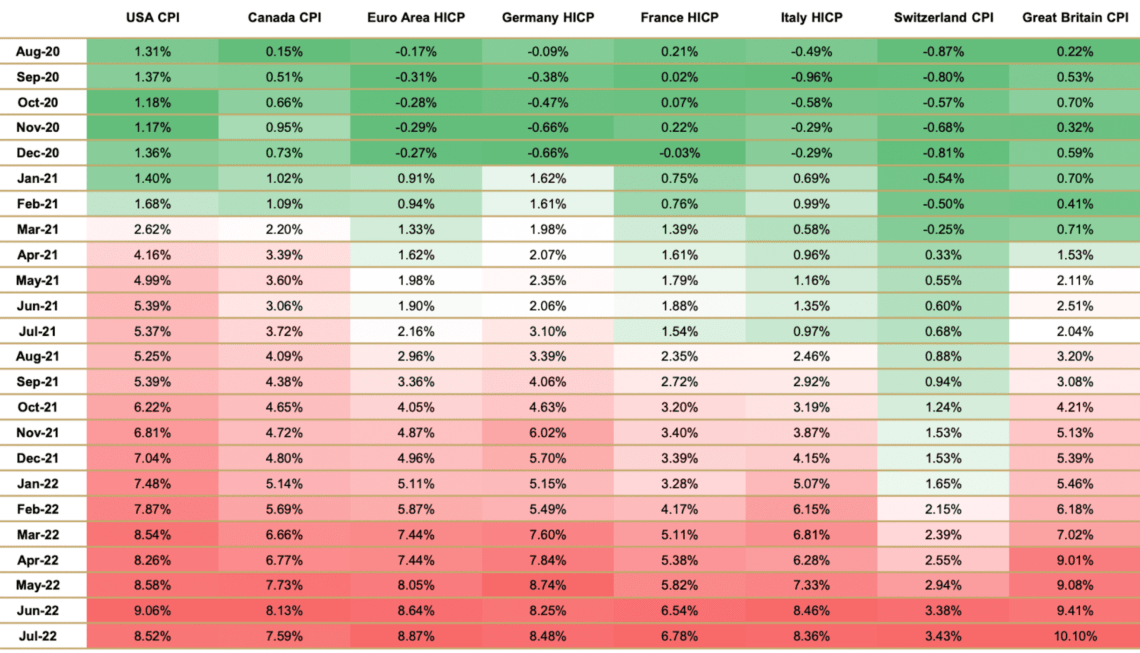
Task: Click the Euro Area HICP header
Action: pos(415,18)
